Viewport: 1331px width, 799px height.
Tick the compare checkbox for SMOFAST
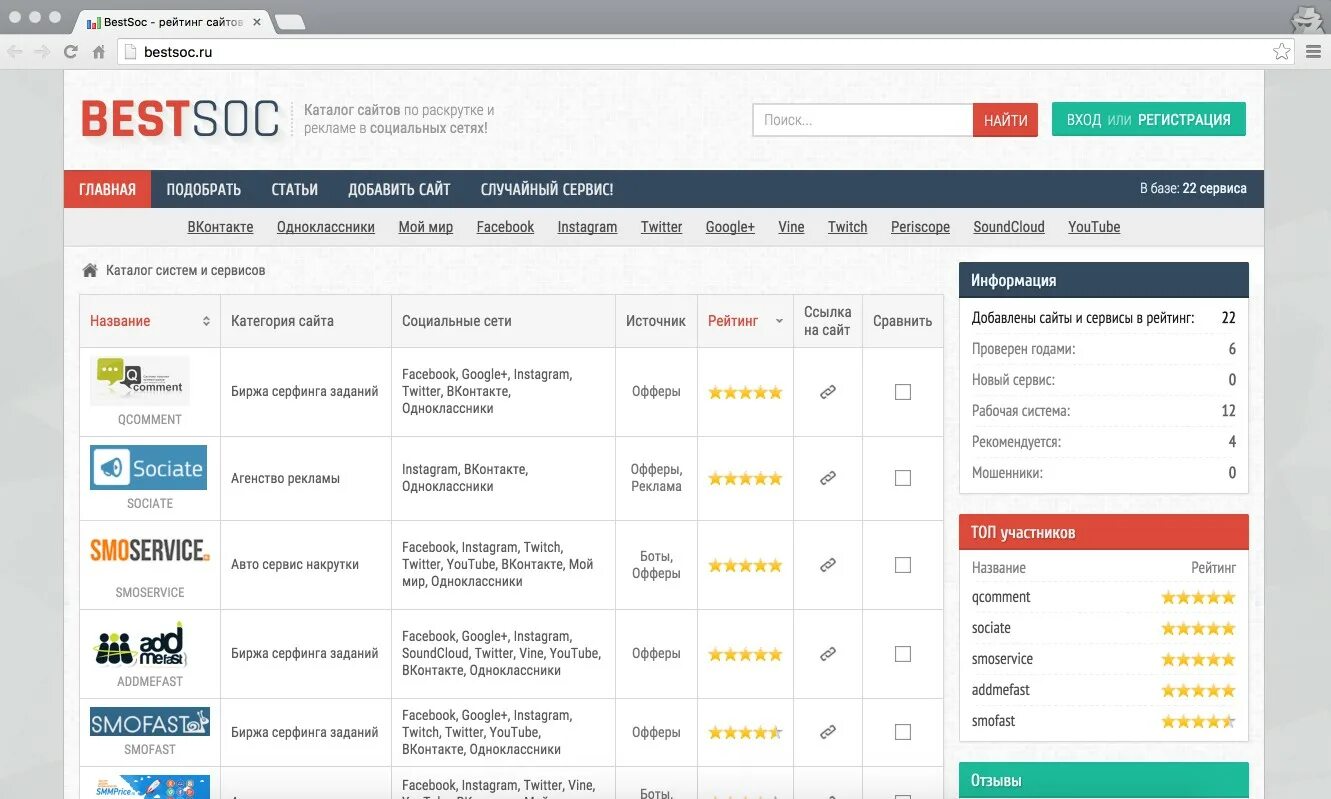(903, 732)
